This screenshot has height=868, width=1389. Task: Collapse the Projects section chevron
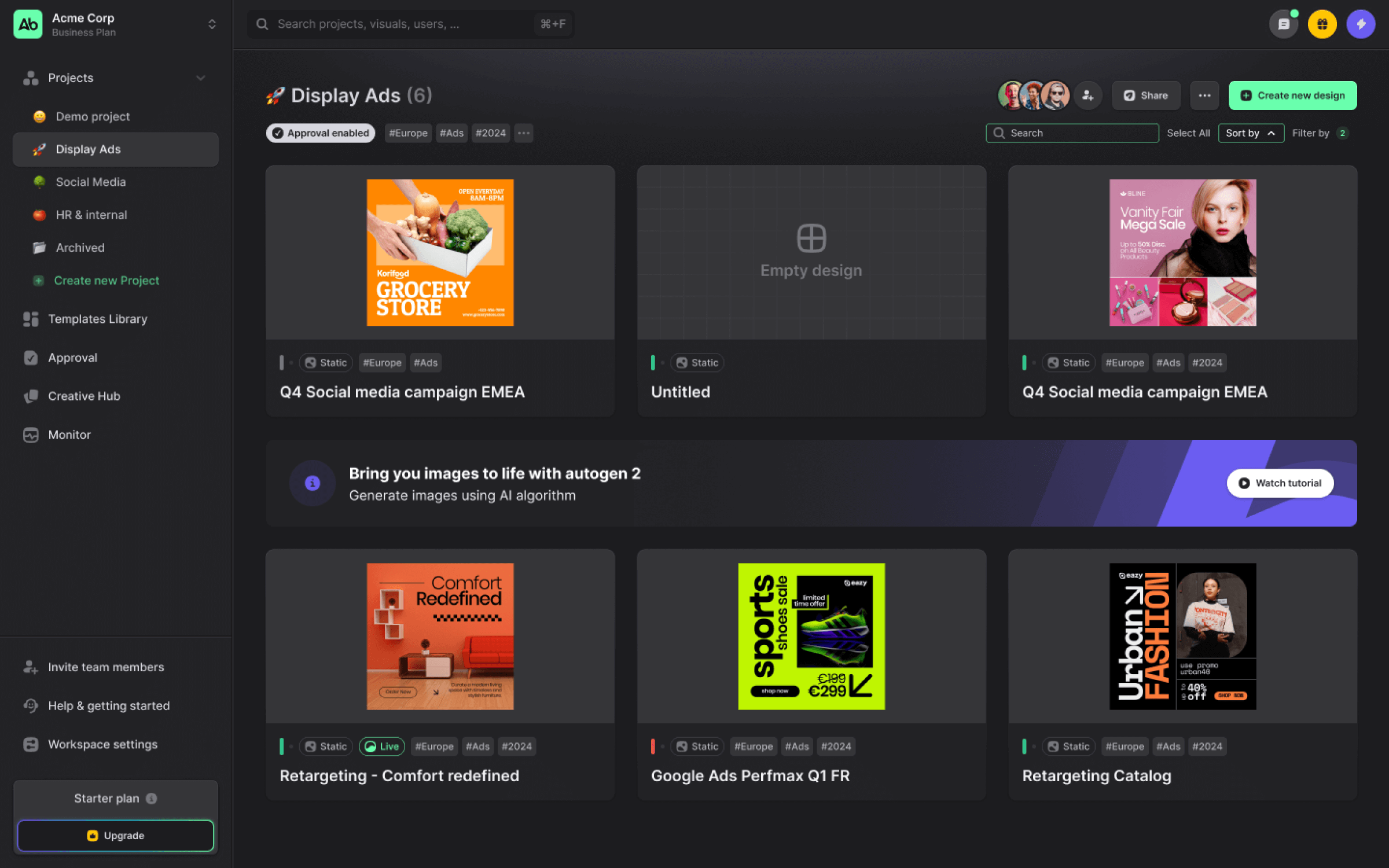point(200,78)
